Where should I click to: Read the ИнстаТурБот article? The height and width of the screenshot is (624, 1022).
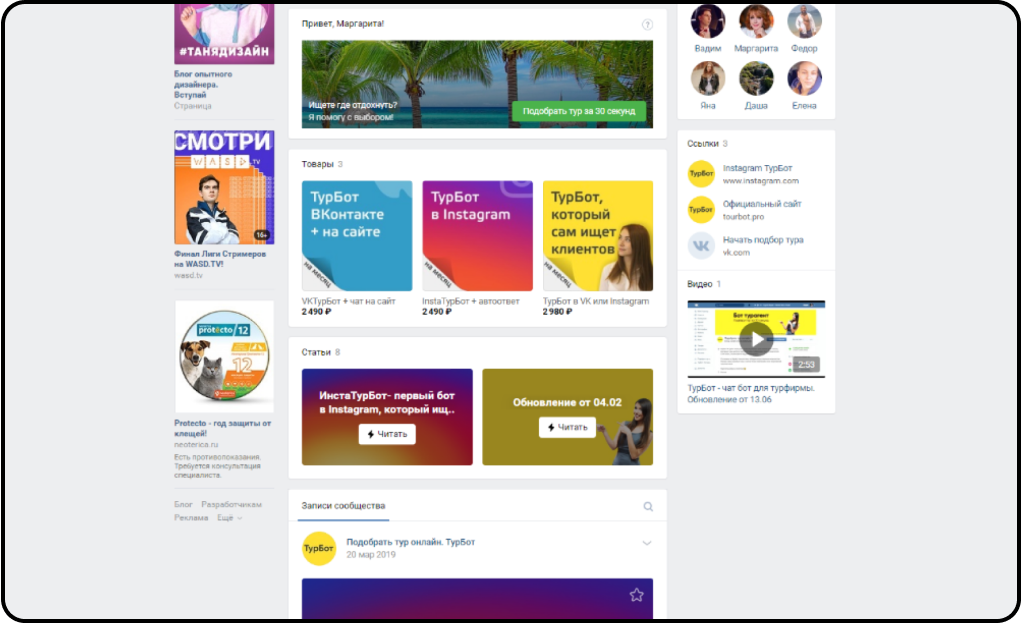(x=387, y=434)
